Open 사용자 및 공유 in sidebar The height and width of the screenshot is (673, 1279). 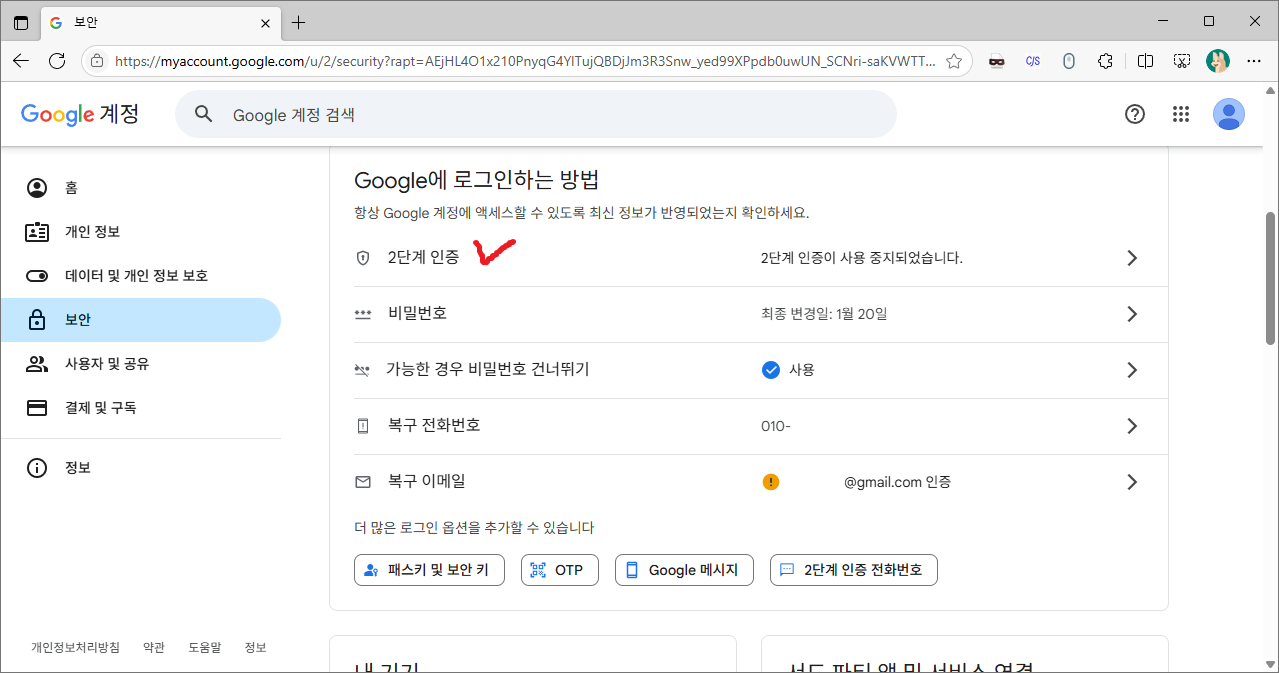pos(140,364)
